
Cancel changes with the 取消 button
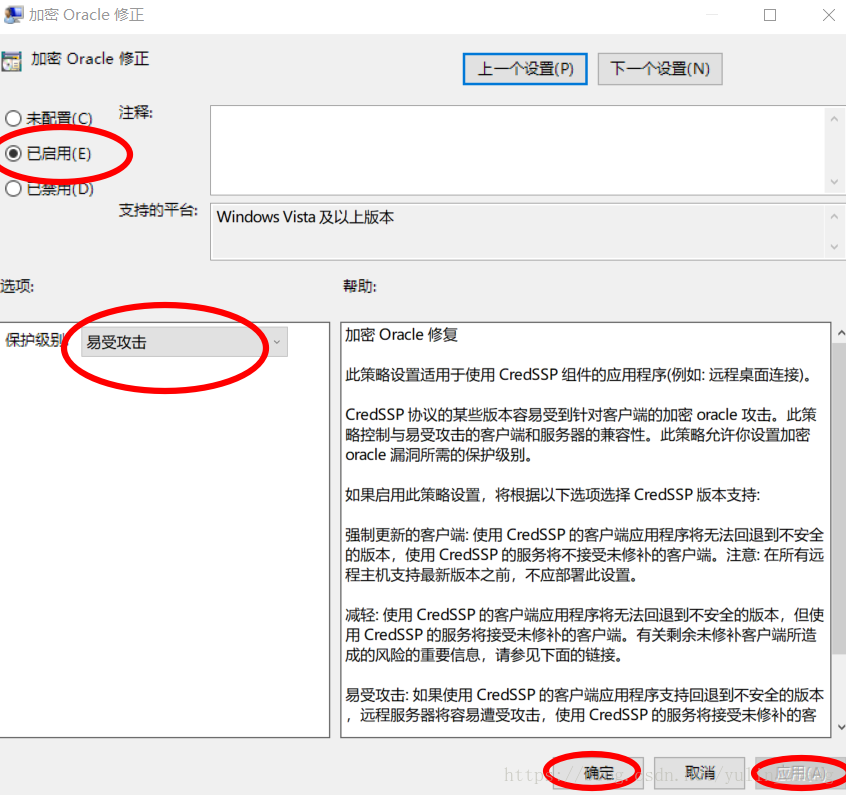click(700, 773)
